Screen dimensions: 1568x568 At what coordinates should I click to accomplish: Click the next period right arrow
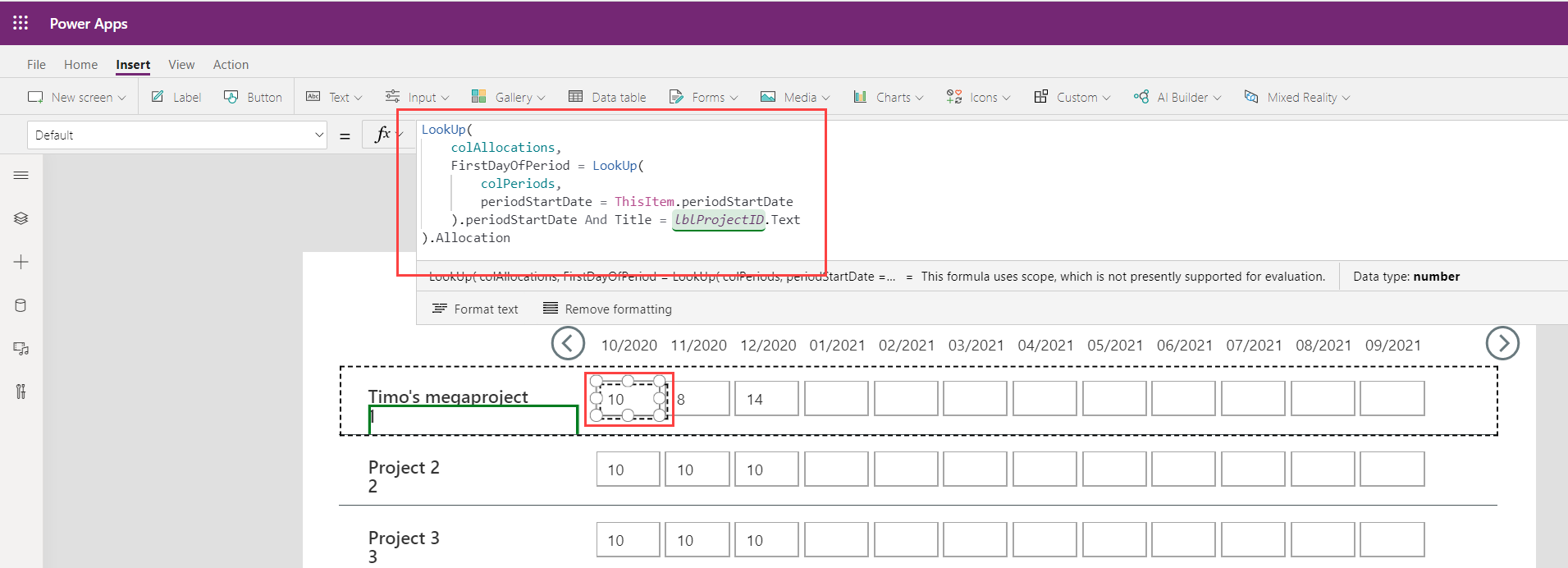[x=1502, y=343]
